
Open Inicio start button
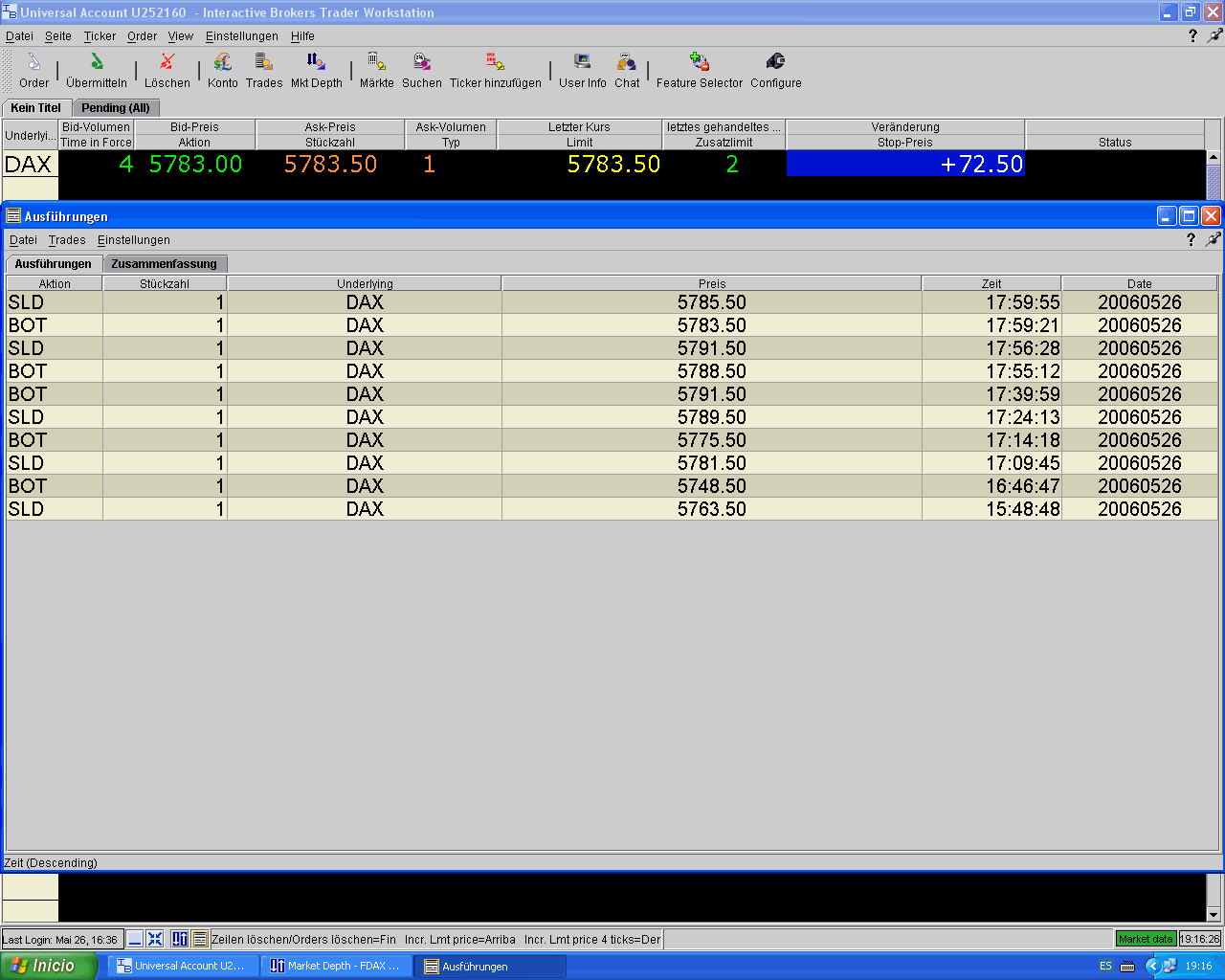pyautogui.click(x=49, y=966)
